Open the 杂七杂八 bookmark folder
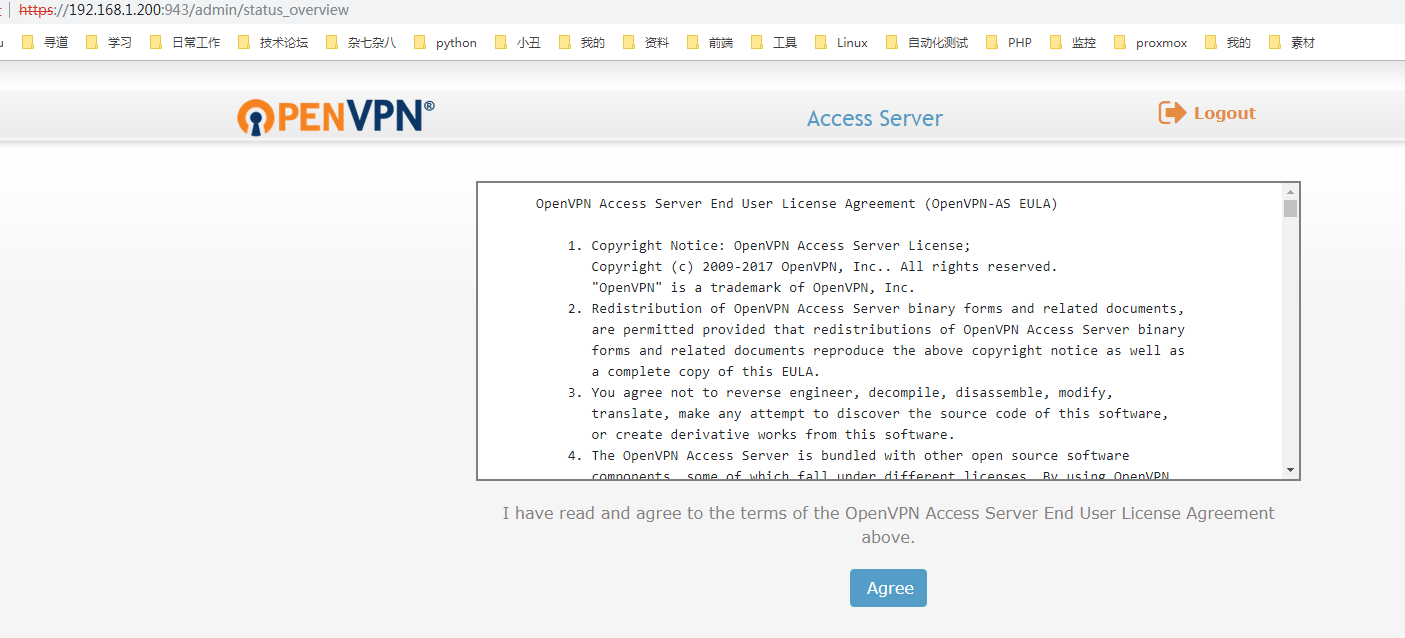1405x638 pixels. 361,43
